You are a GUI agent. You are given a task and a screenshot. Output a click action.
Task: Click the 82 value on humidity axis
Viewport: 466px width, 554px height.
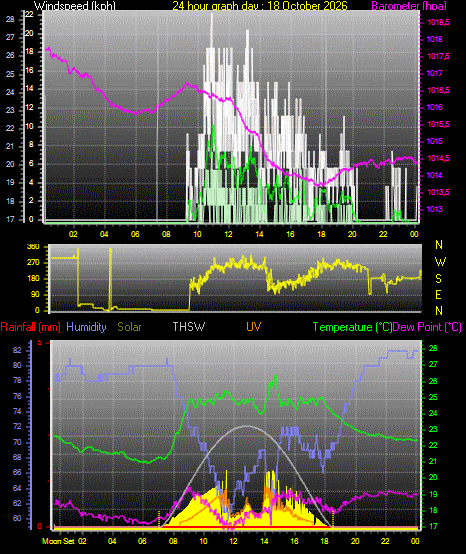coord(17,350)
